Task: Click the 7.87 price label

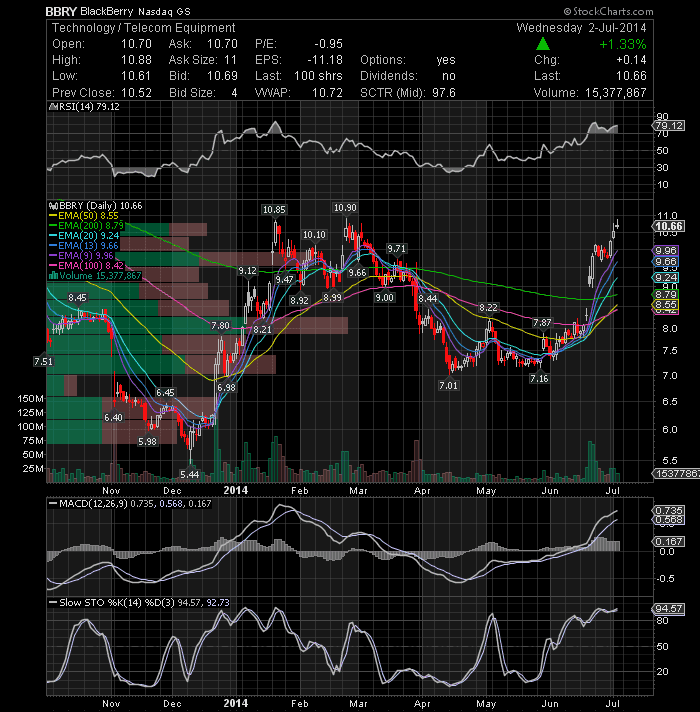Action: [x=542, y=323]
